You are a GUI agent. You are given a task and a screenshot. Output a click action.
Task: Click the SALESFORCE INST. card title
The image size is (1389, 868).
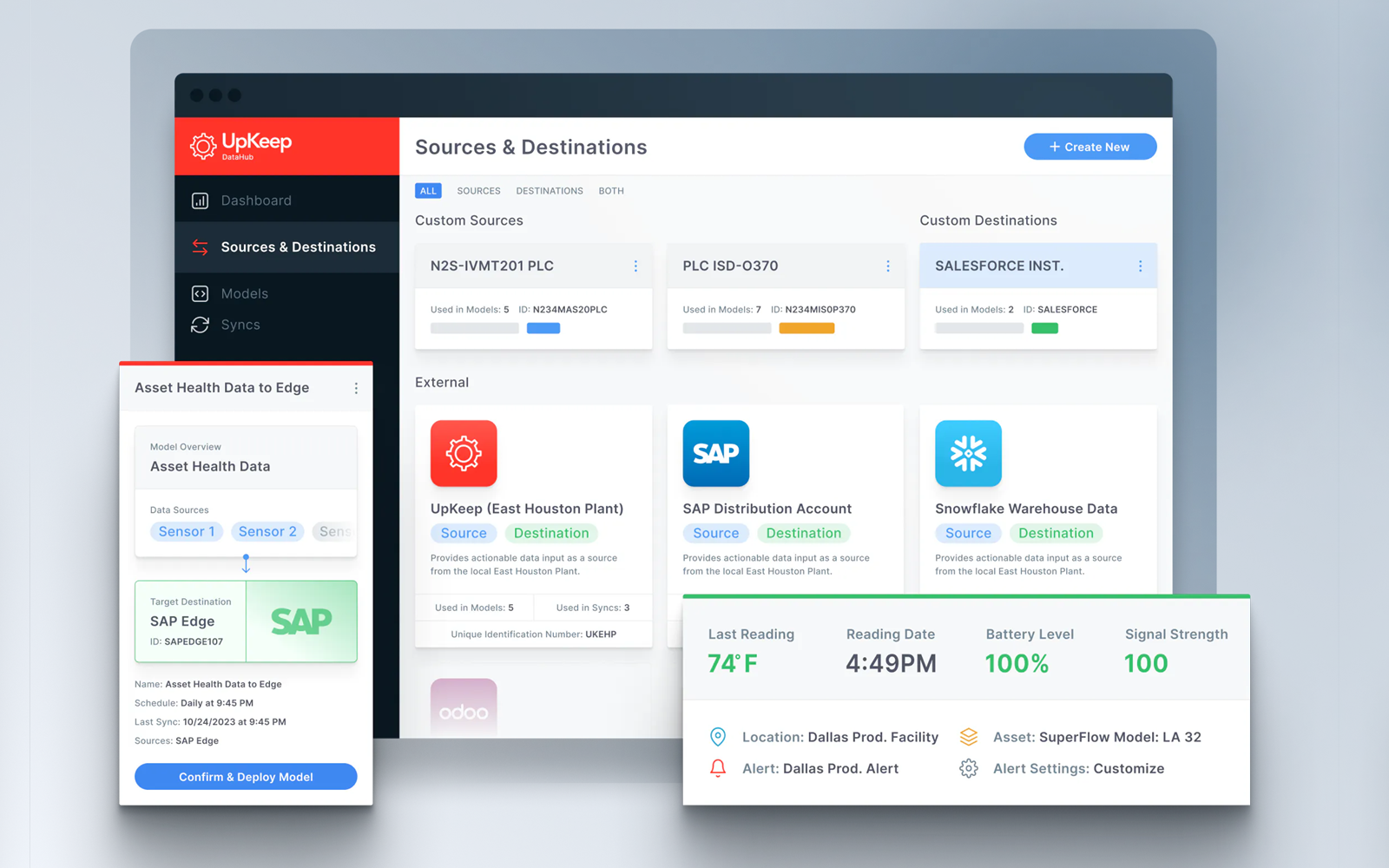tap(999, 266)
